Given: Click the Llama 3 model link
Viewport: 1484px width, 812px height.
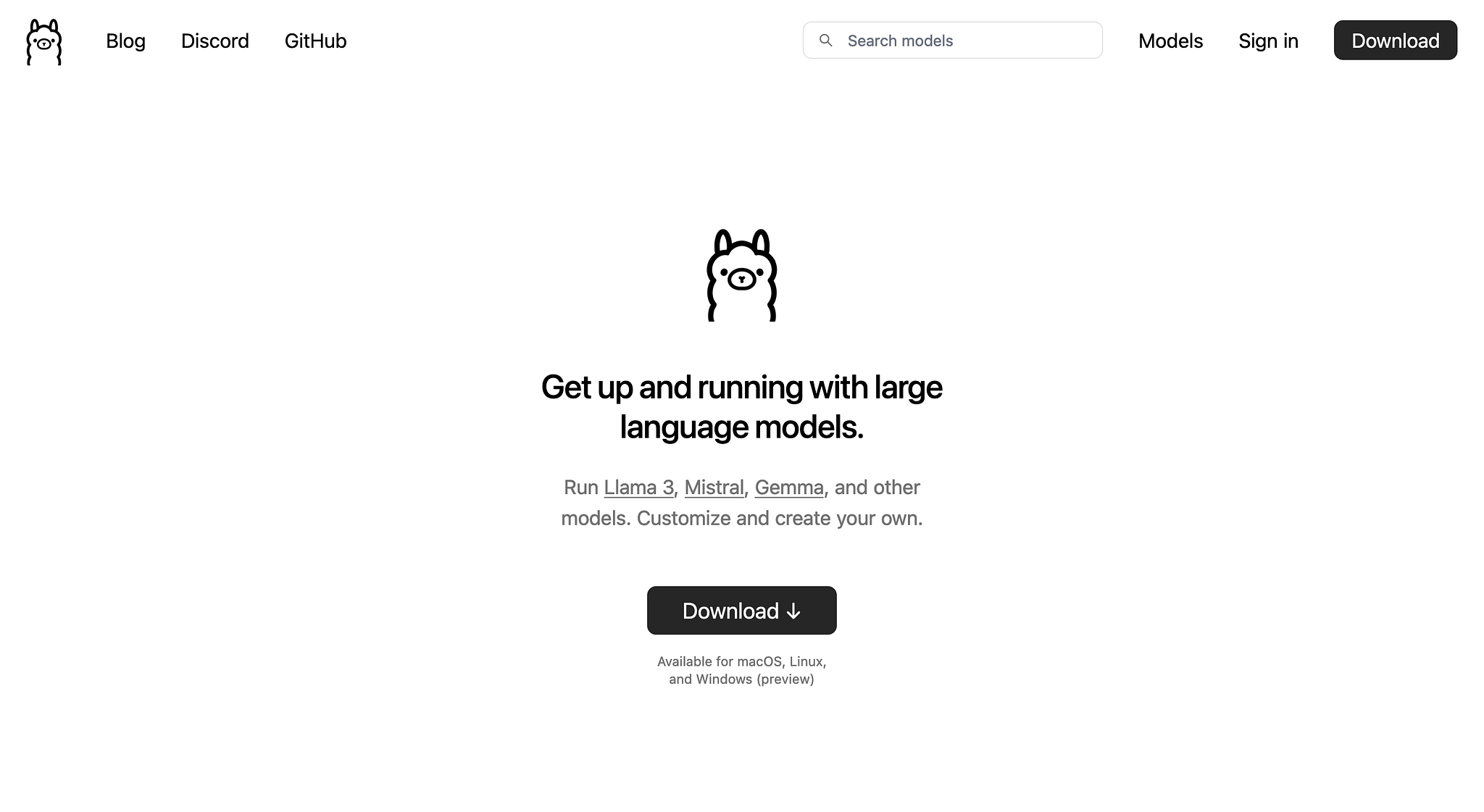Looking at the screenshot, I should coord(638,487).
